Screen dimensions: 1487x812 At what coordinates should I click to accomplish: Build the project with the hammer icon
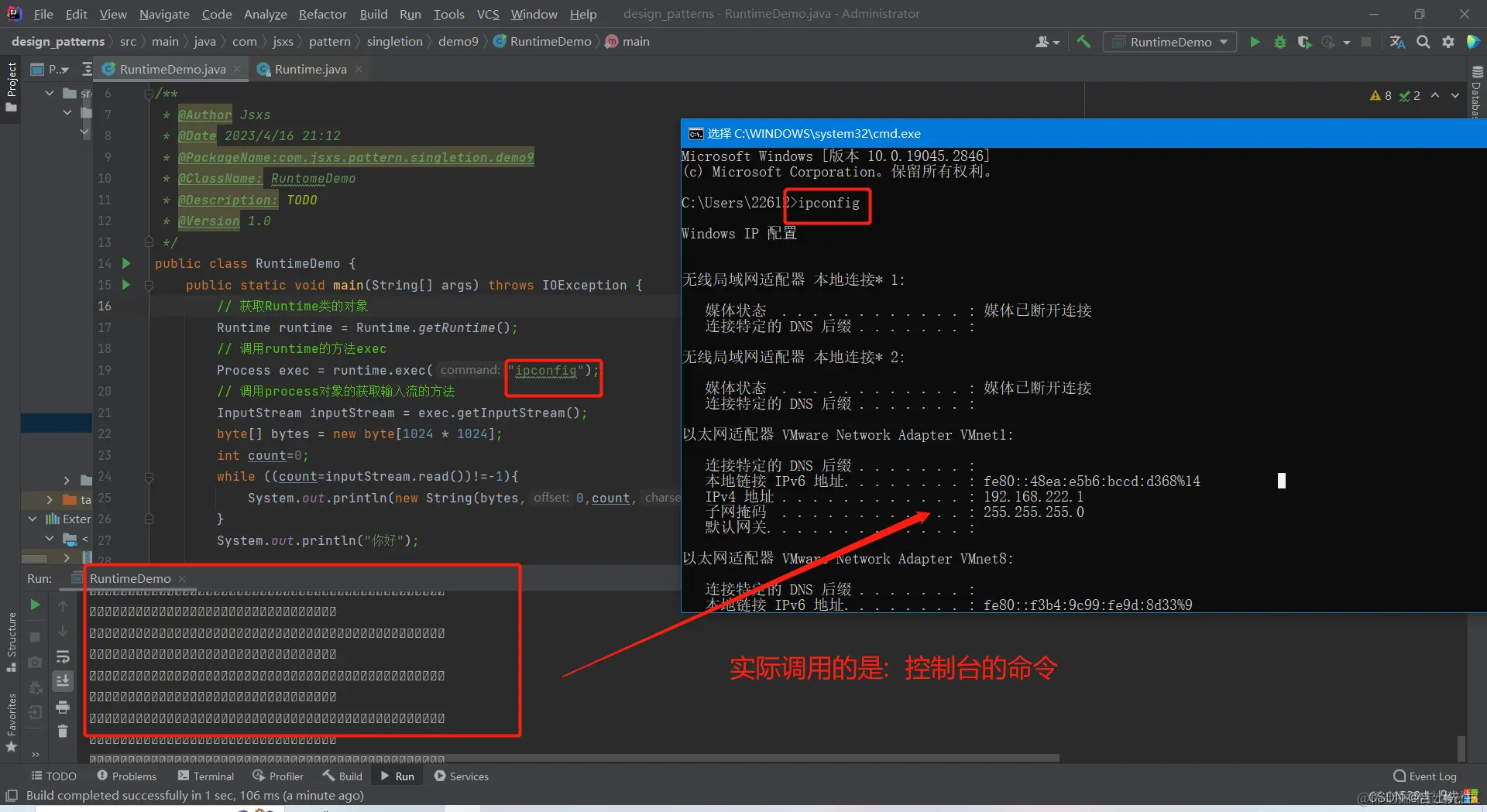(x=1083, y=42)
